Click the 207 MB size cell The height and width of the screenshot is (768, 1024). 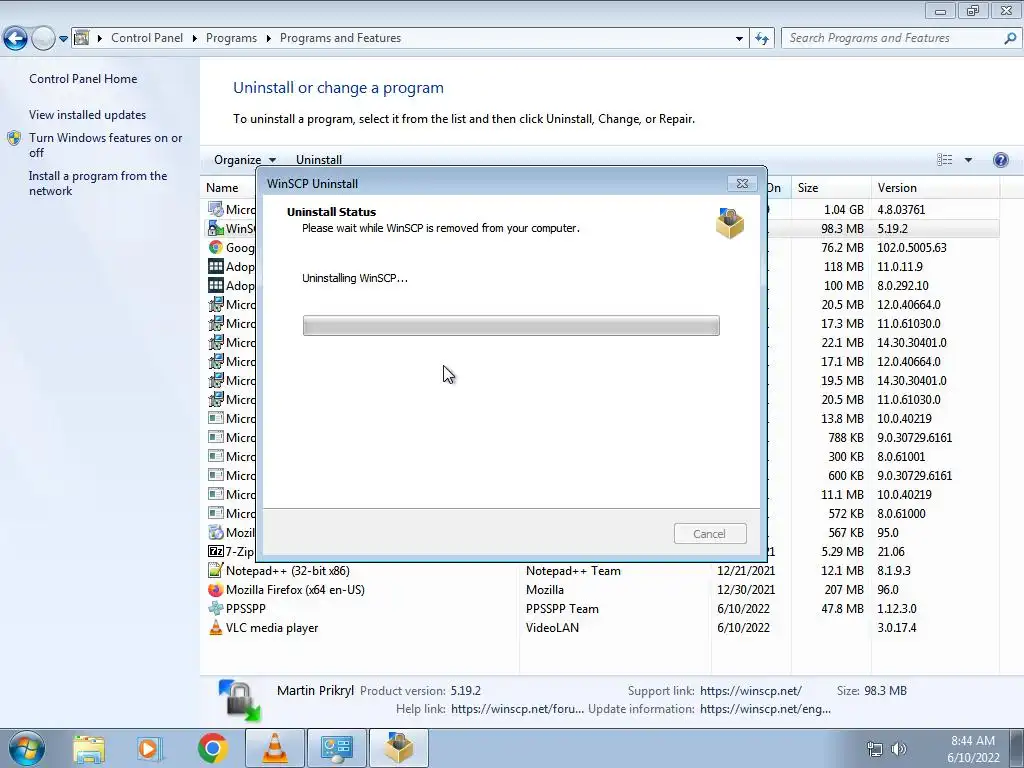(x=844, y=589)
